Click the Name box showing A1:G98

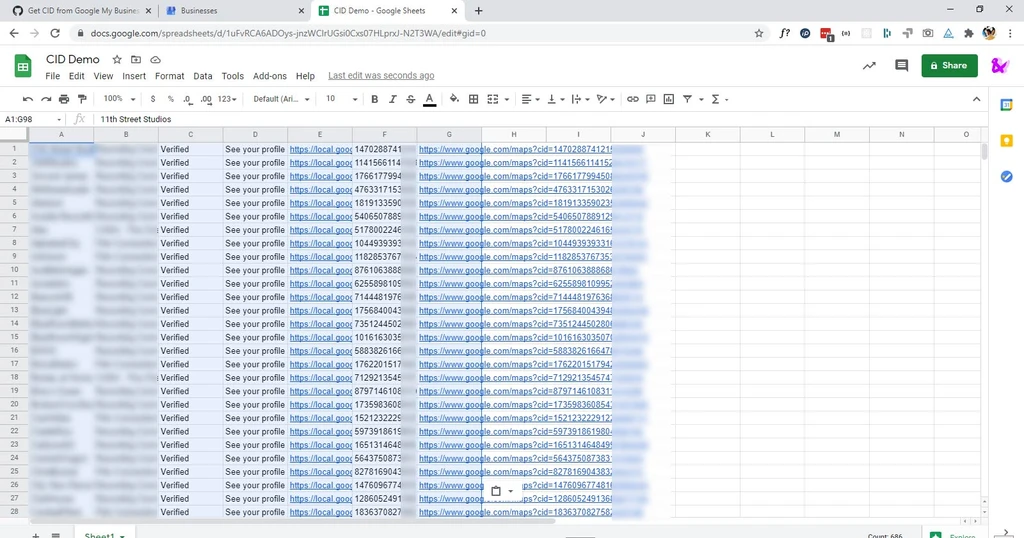pos(33,119)
